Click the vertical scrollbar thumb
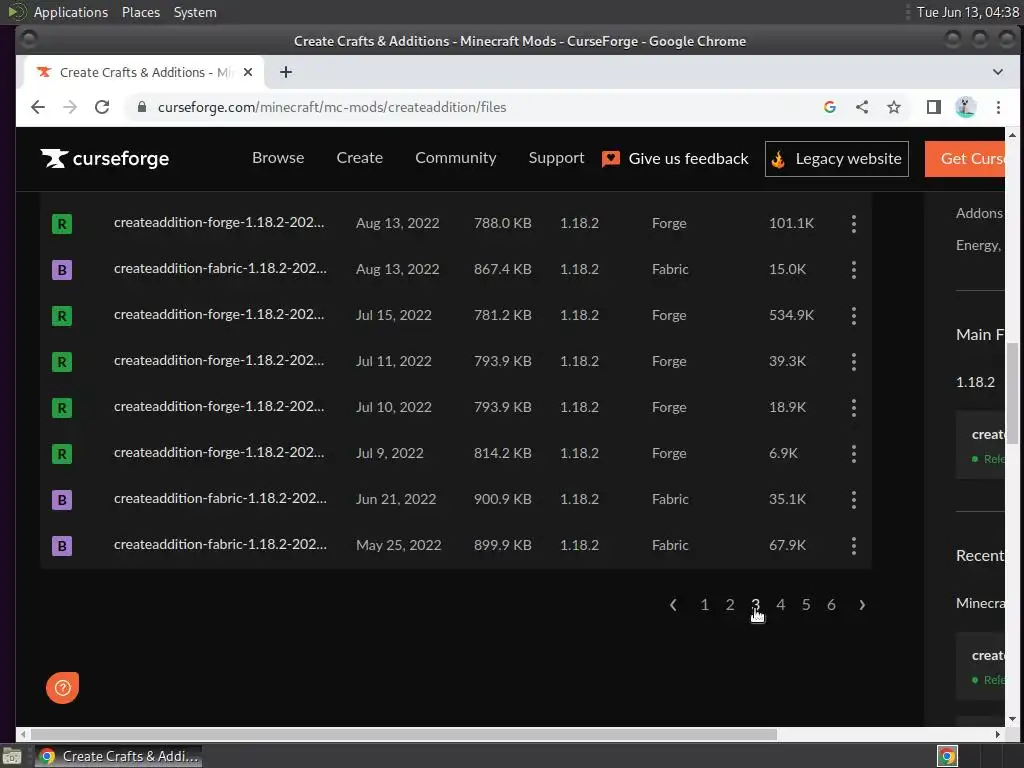 [x=1012, y=393]
